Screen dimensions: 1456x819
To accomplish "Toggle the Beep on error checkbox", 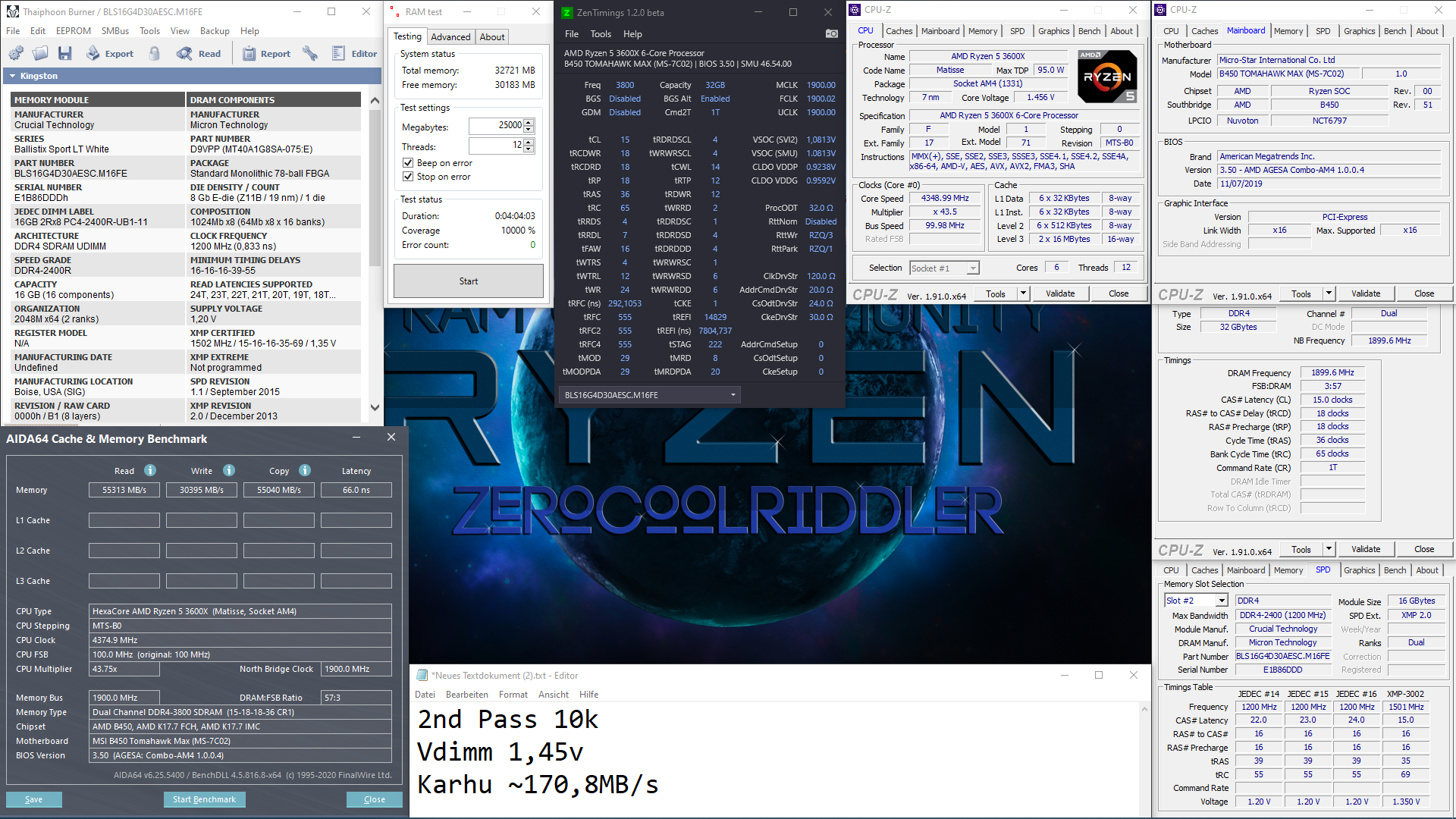I will tap(408, 163).
